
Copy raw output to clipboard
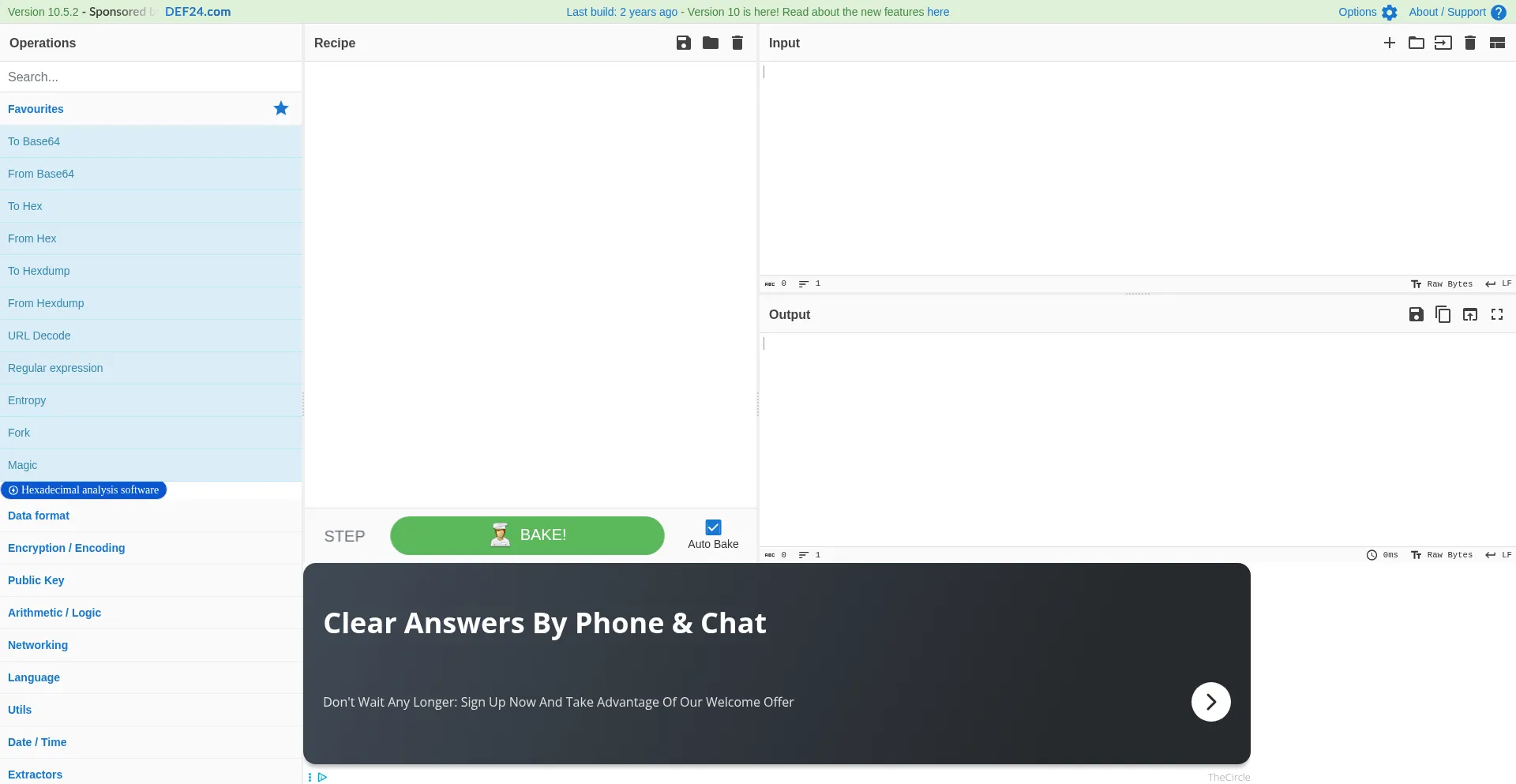tap(1443, 314)
